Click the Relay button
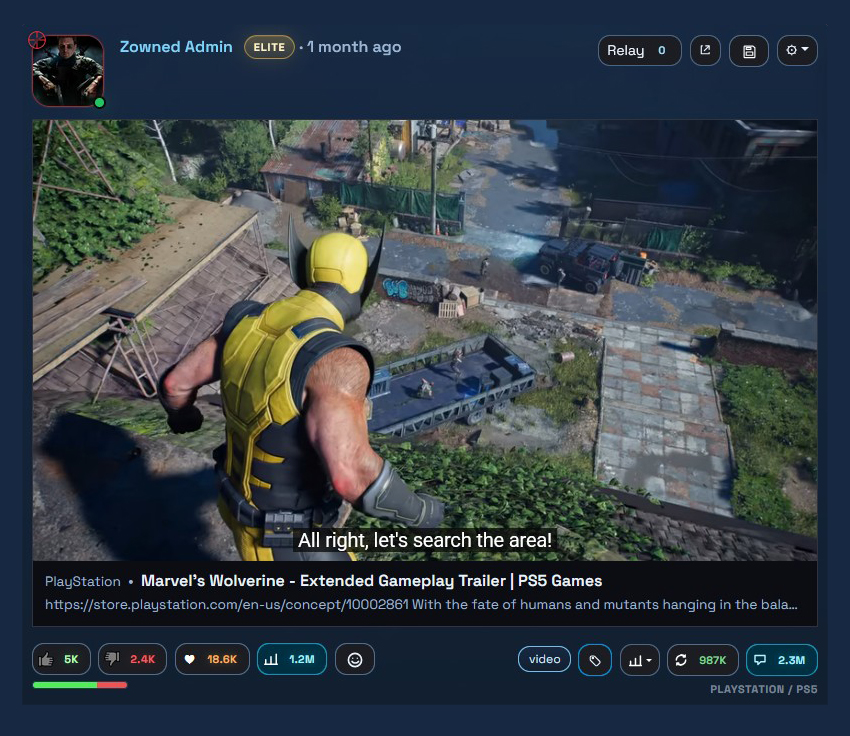This screenshot has height=736, width=850. click(x=640, y=50)
